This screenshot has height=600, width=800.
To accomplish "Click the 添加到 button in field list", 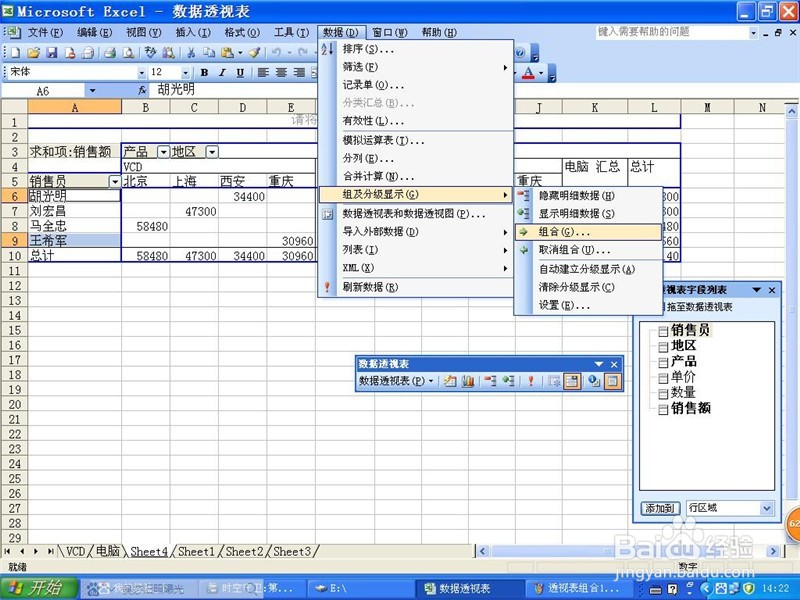I will (659, 508).
